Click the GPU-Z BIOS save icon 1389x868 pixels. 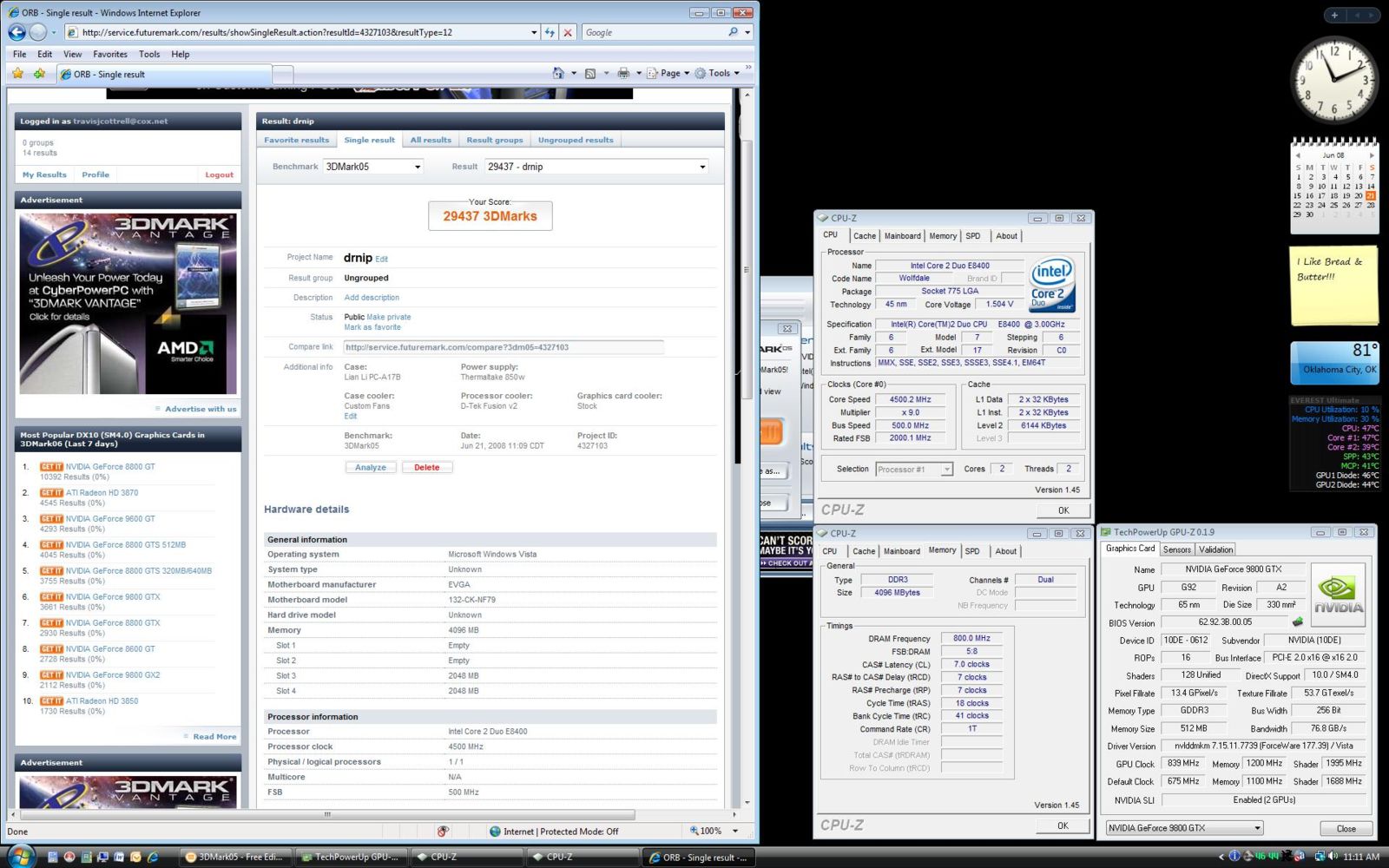[1298, 621]
